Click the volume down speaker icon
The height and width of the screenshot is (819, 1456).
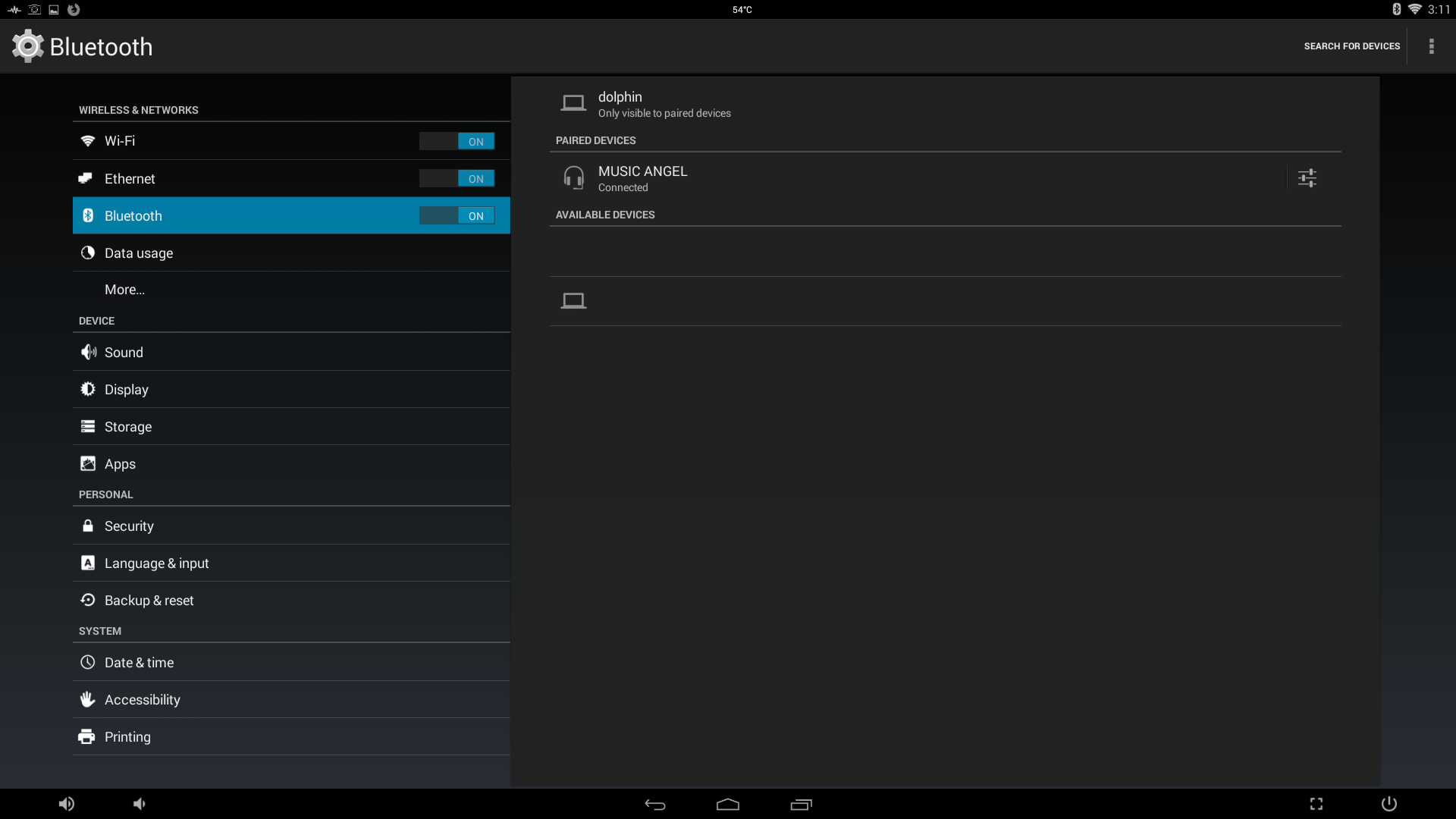(x=140, y=804)
